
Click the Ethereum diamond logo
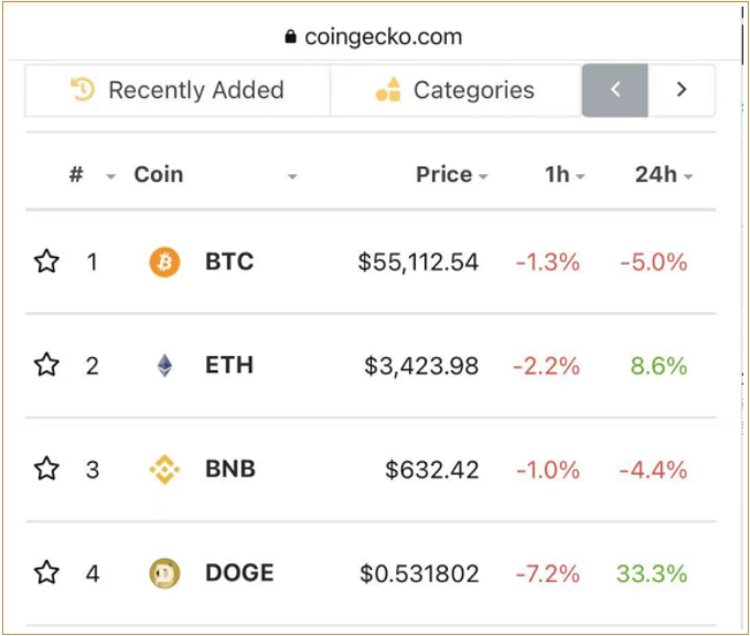[x=165, y=366]
